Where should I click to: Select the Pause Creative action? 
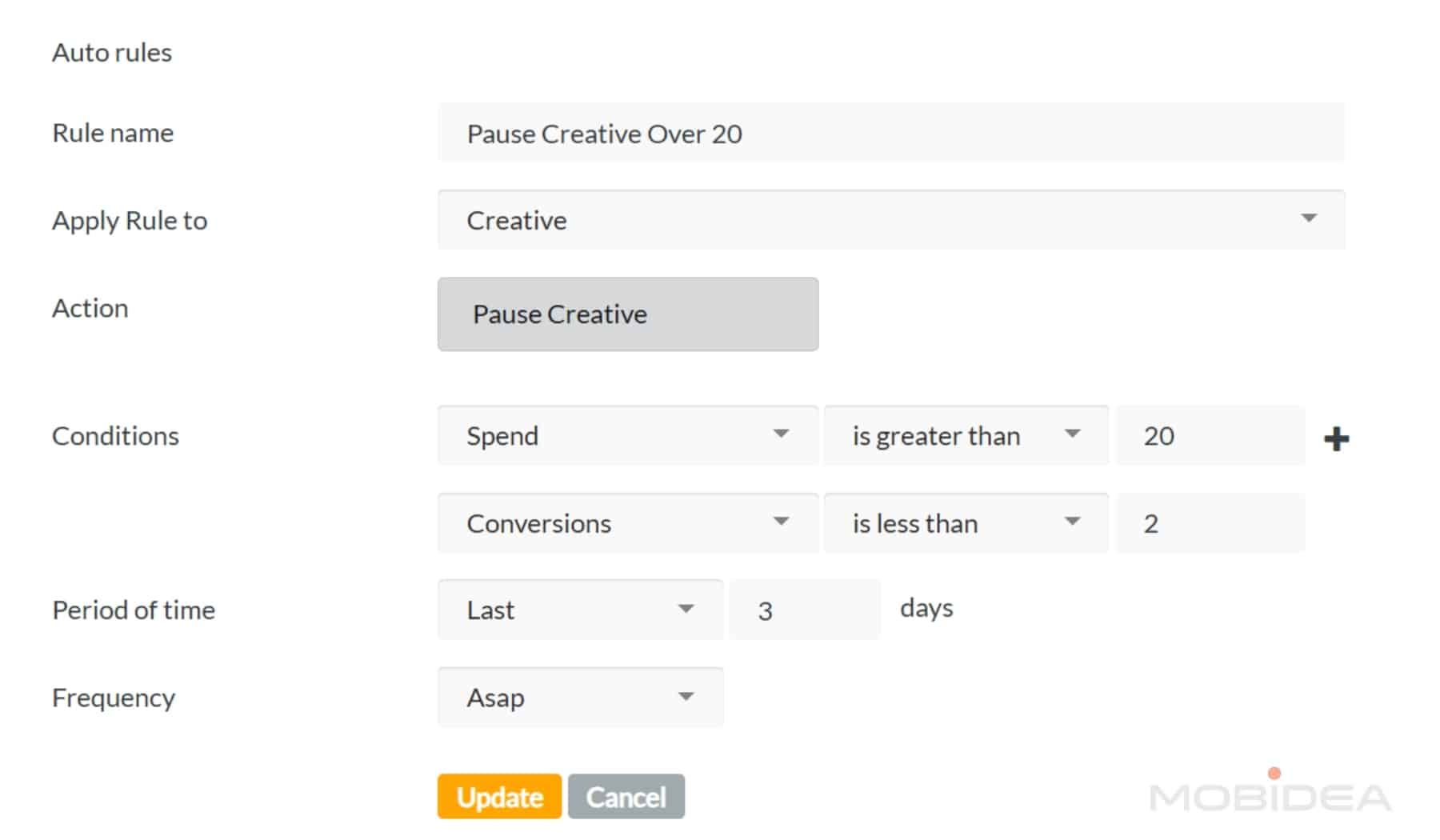(627, 314)
